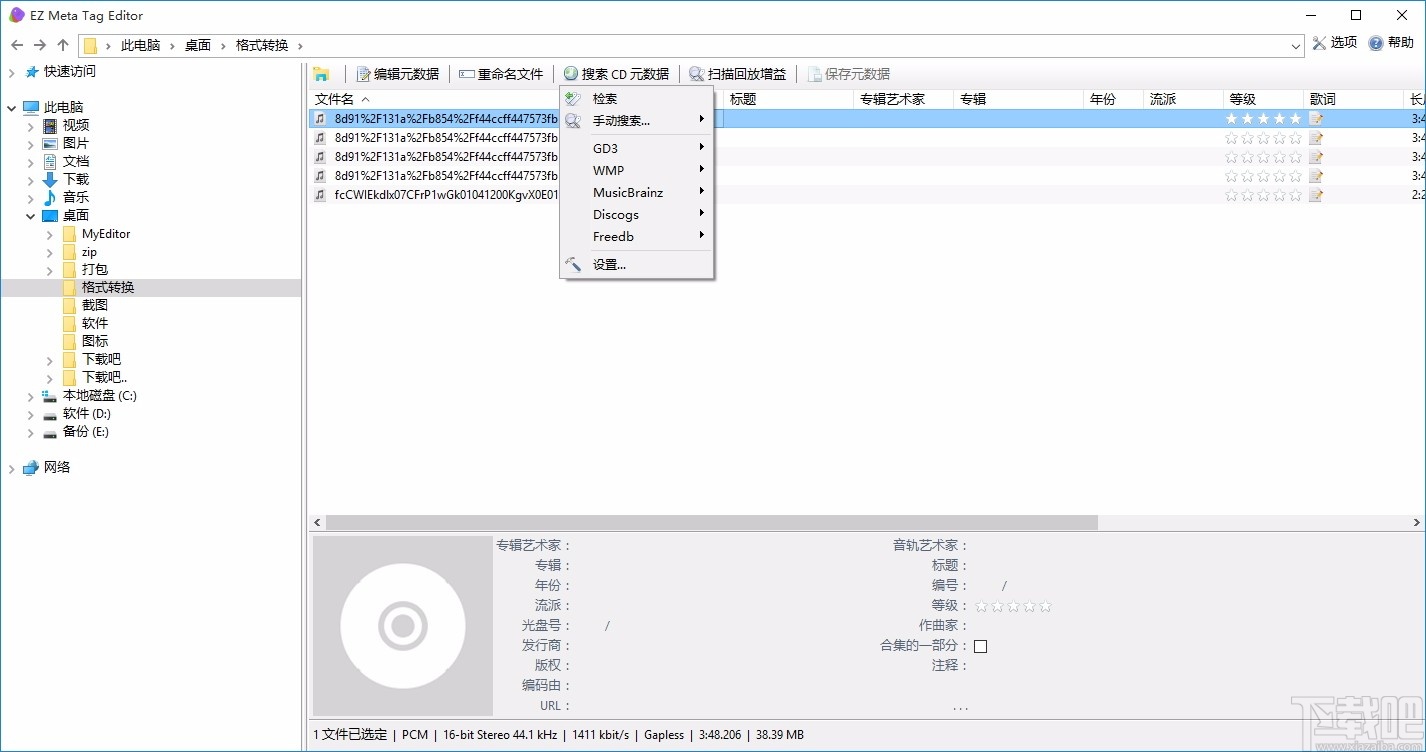1426x752 pixels.
Task: Edit lyrics for the selected track
Action: (1316, 118)
